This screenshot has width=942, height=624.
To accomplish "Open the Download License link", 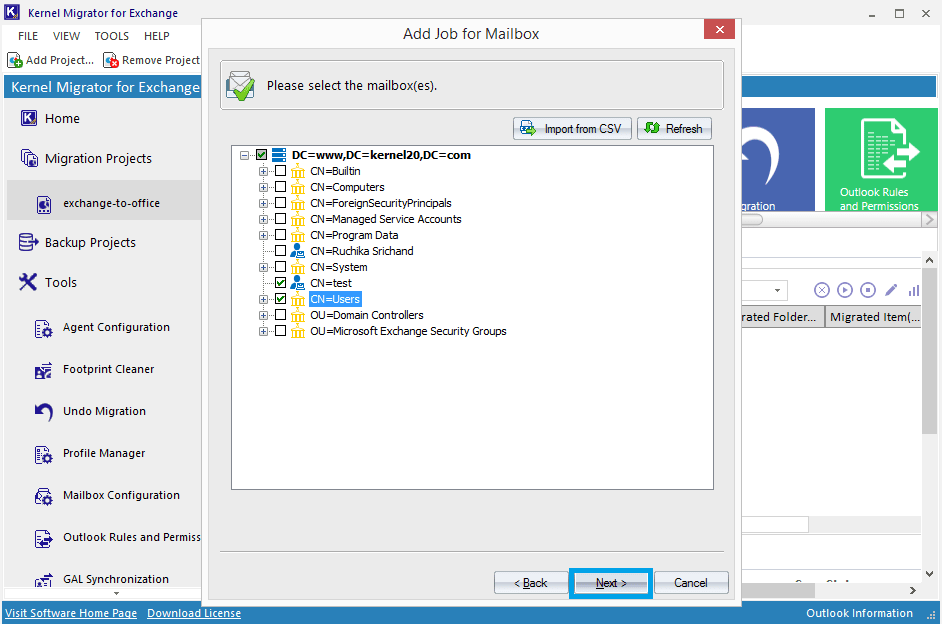I will (x=194, y=613).
